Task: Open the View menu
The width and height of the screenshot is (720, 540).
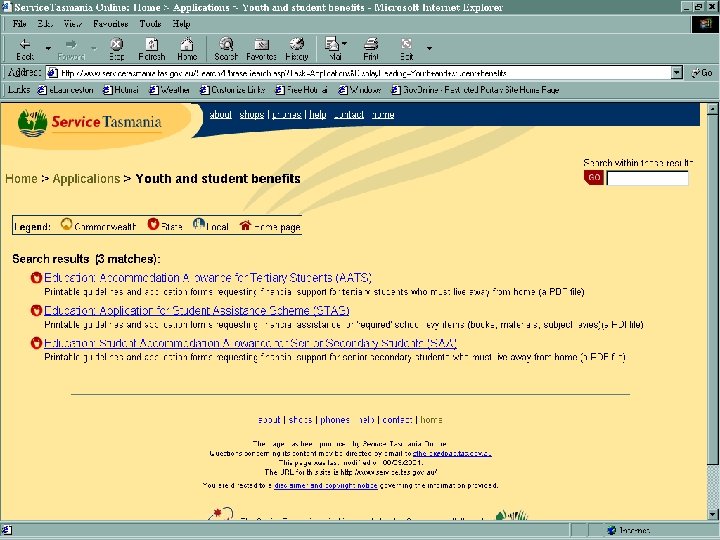Action: [73, 24]
